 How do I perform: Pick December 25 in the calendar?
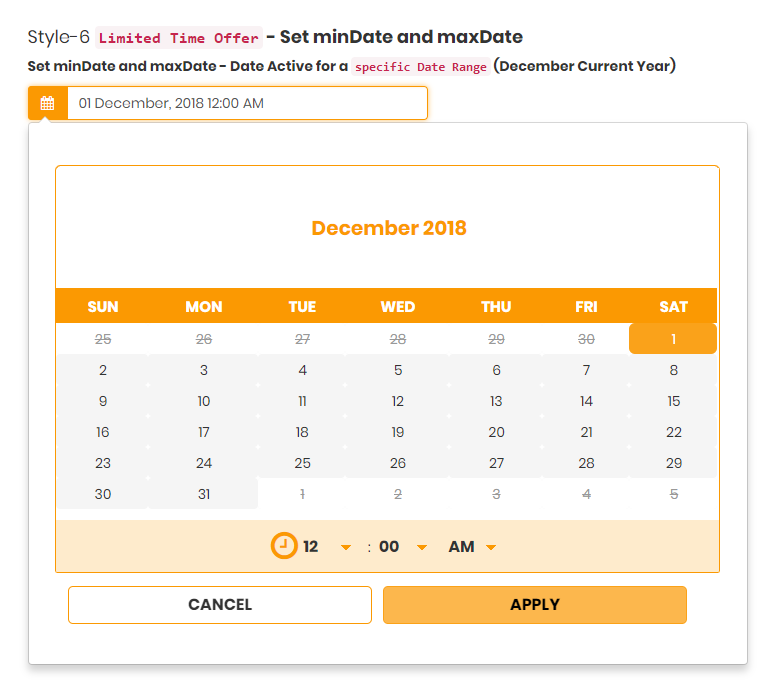pos(302,463)
